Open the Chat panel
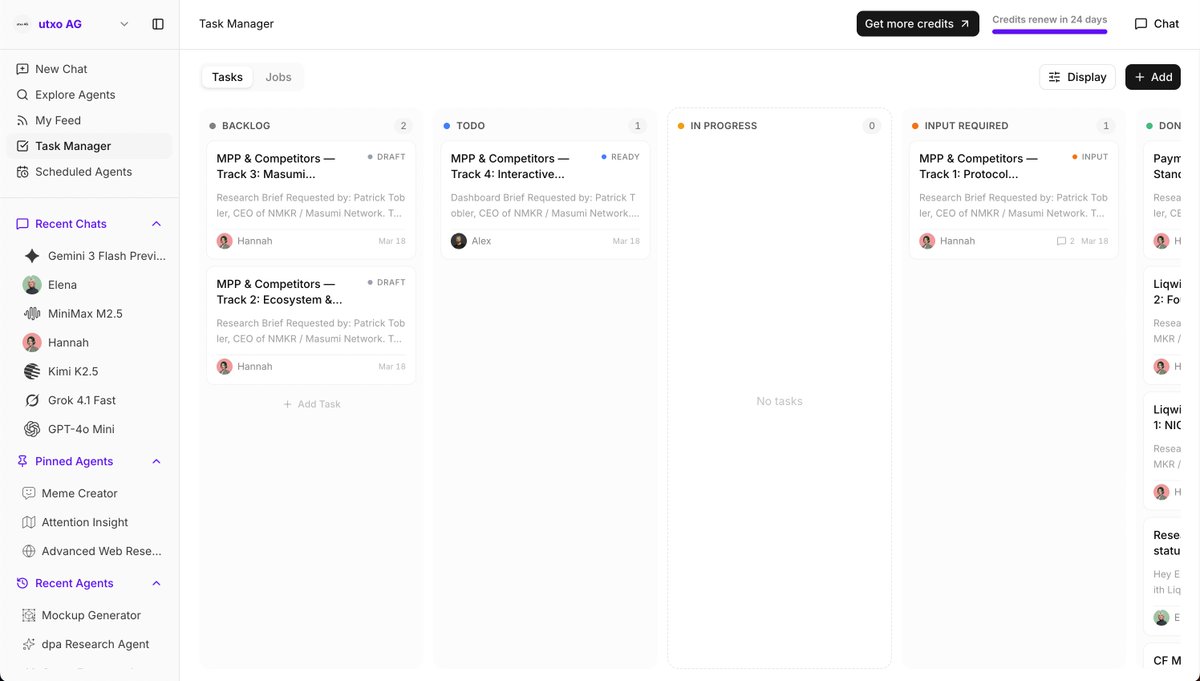Viewport: 1200px width, 681px height. 1157,24
